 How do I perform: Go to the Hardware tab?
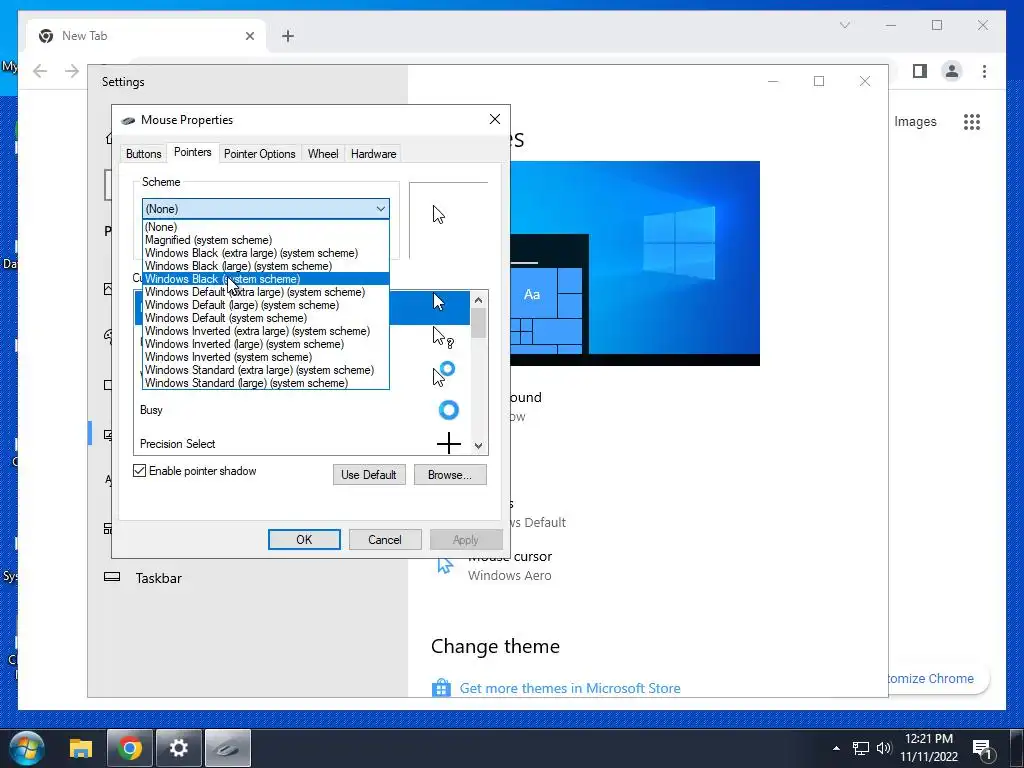pos(374,154)
